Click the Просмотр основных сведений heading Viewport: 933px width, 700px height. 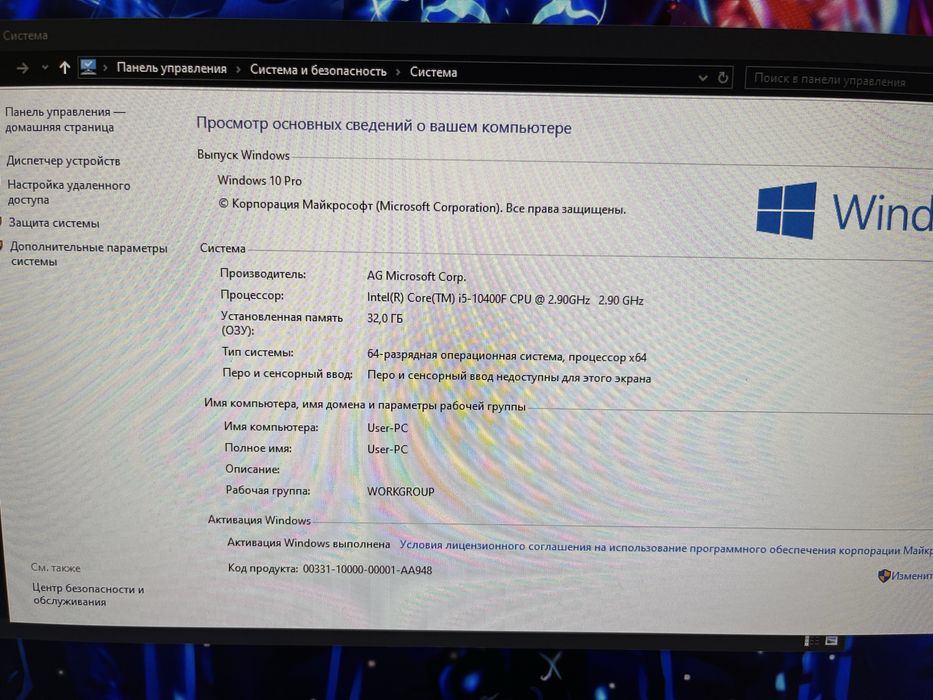pos(384,126)
